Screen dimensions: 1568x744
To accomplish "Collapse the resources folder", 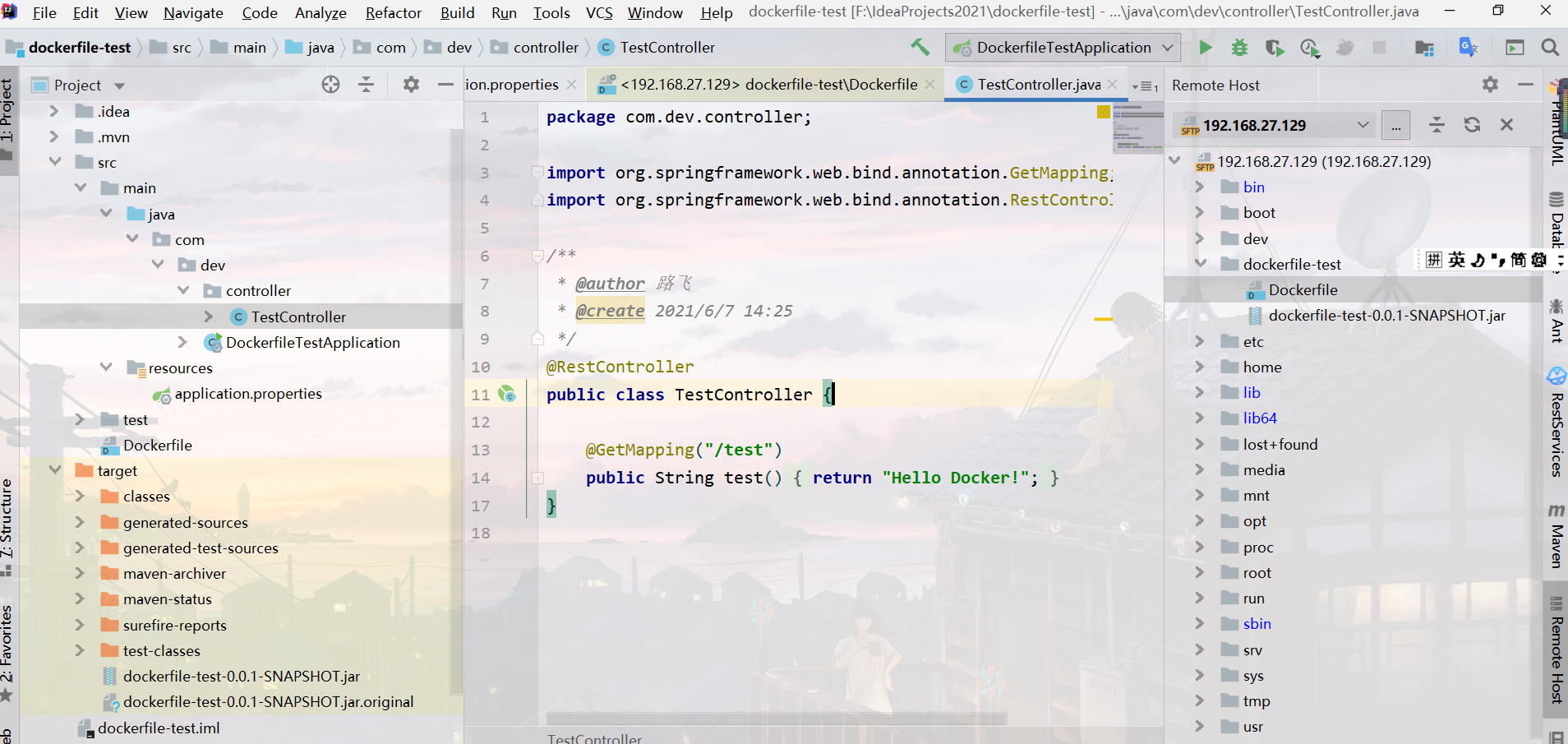I will [x=106, y=367].
